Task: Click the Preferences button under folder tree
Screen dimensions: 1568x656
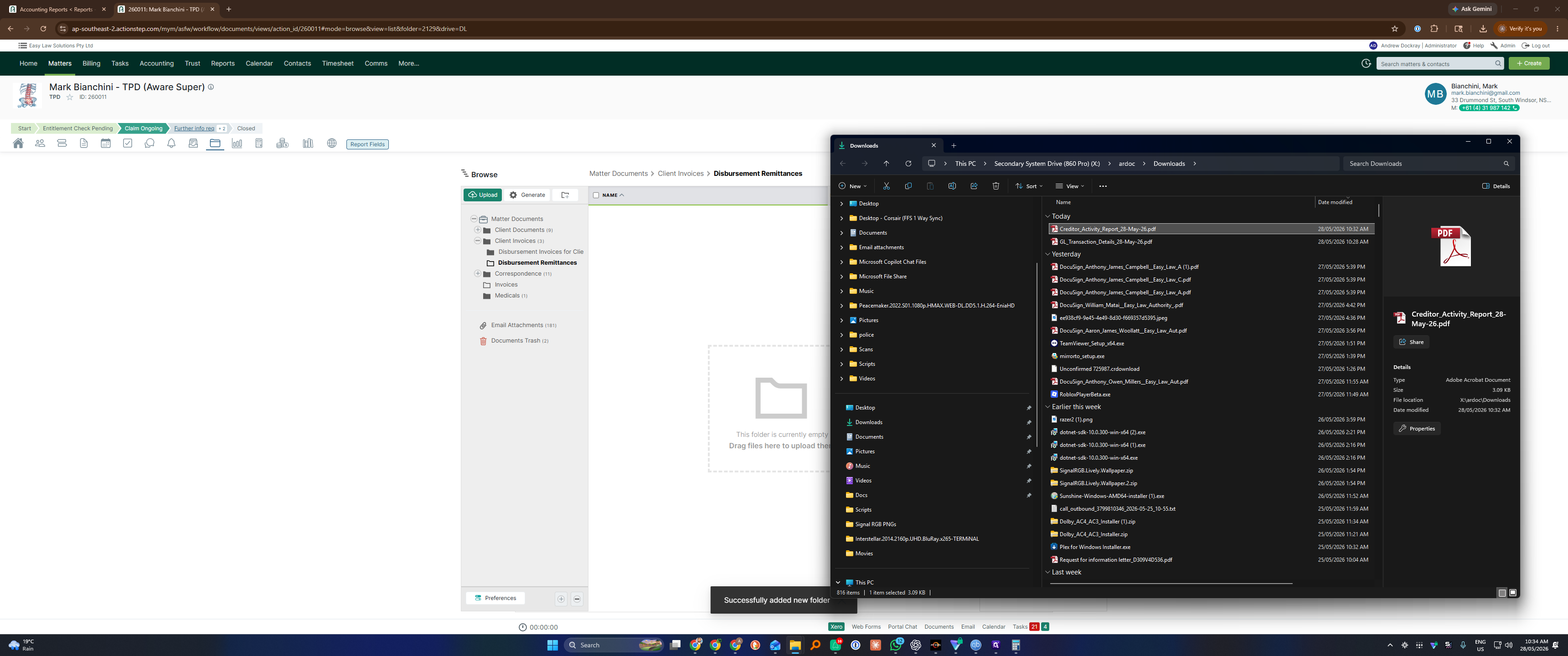Action: point(495,599)
